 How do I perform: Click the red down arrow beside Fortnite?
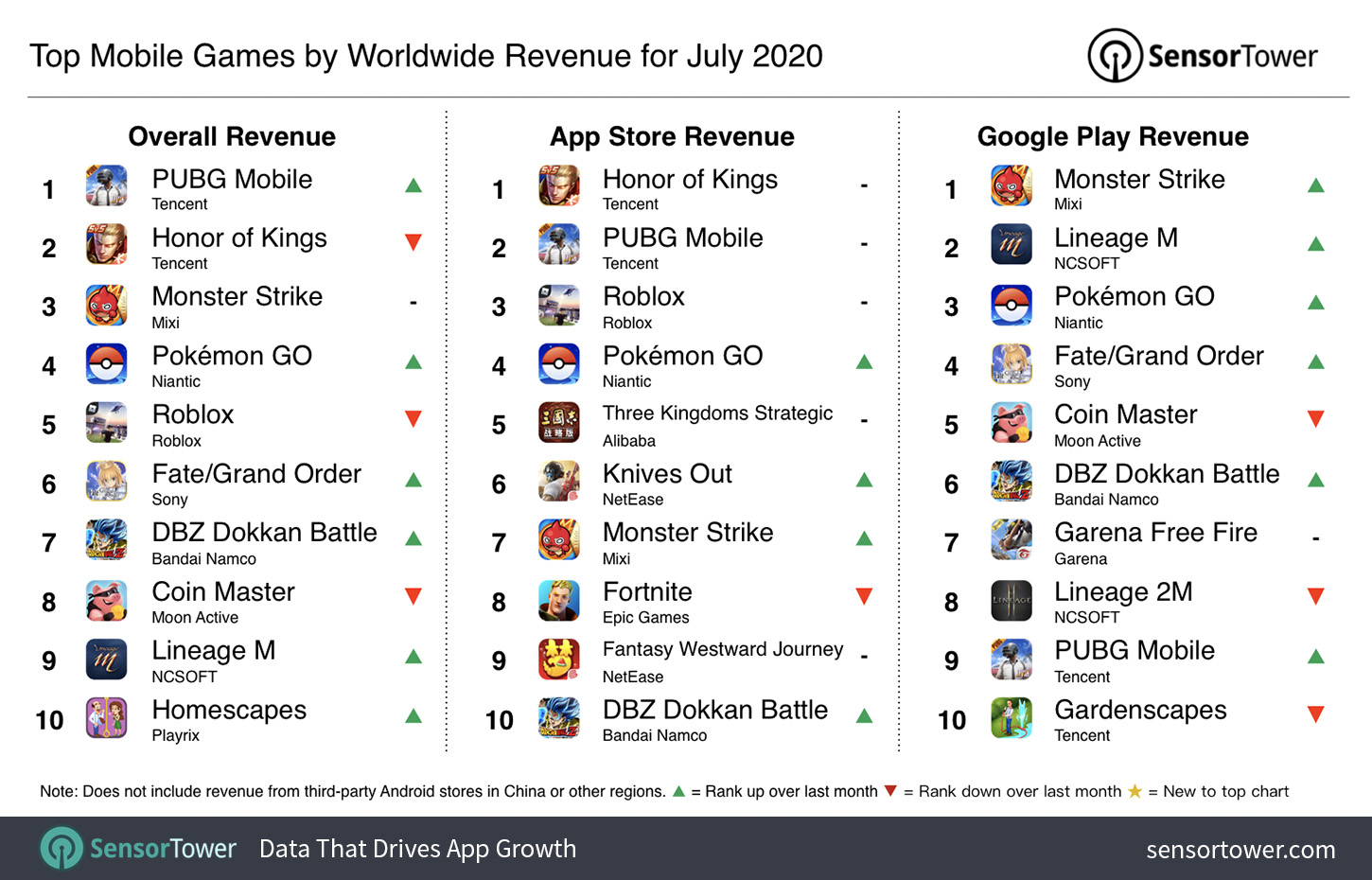click(x=864, y=596)
